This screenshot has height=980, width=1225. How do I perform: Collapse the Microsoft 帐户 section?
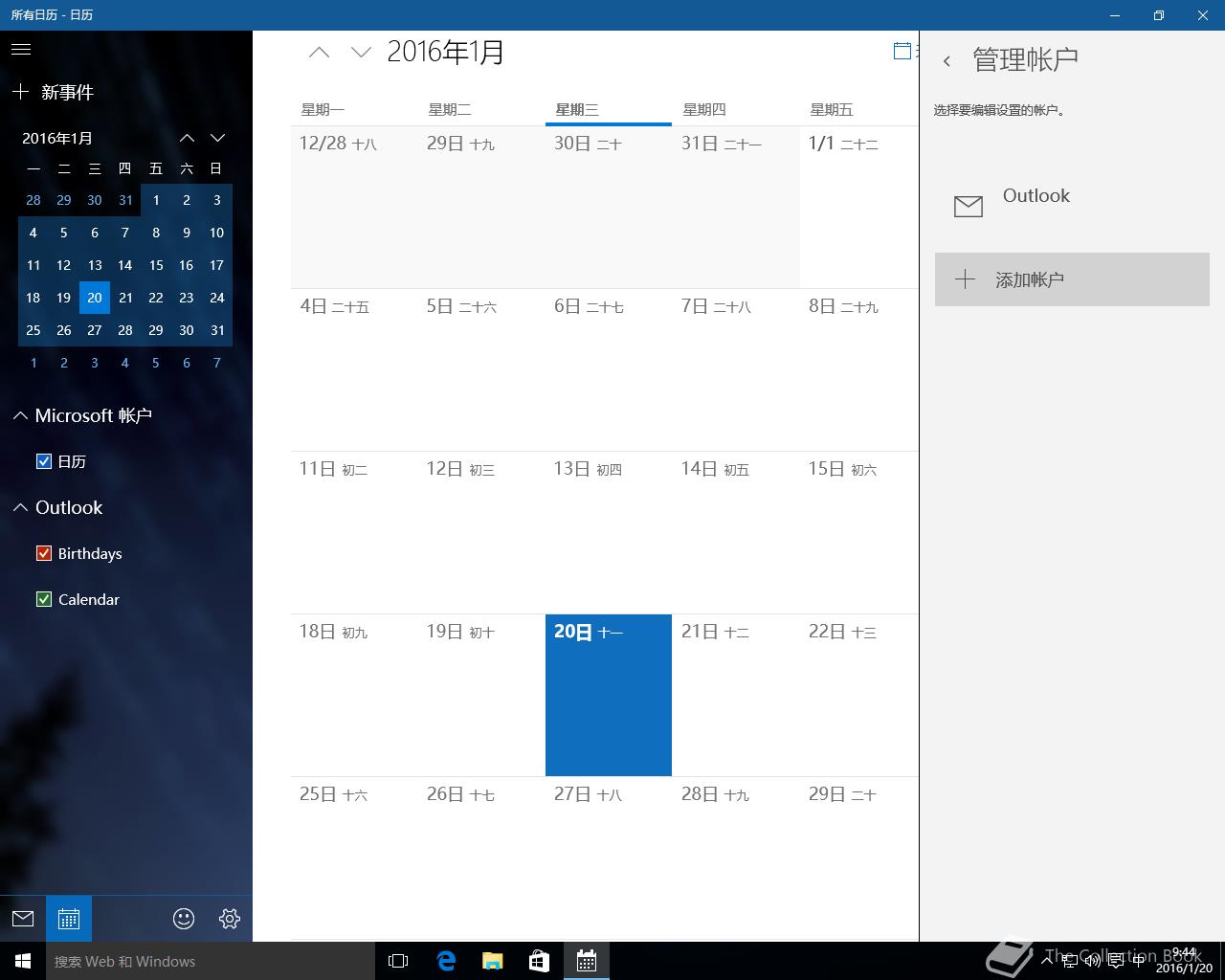pyautogui.click(x=20, y=415)
